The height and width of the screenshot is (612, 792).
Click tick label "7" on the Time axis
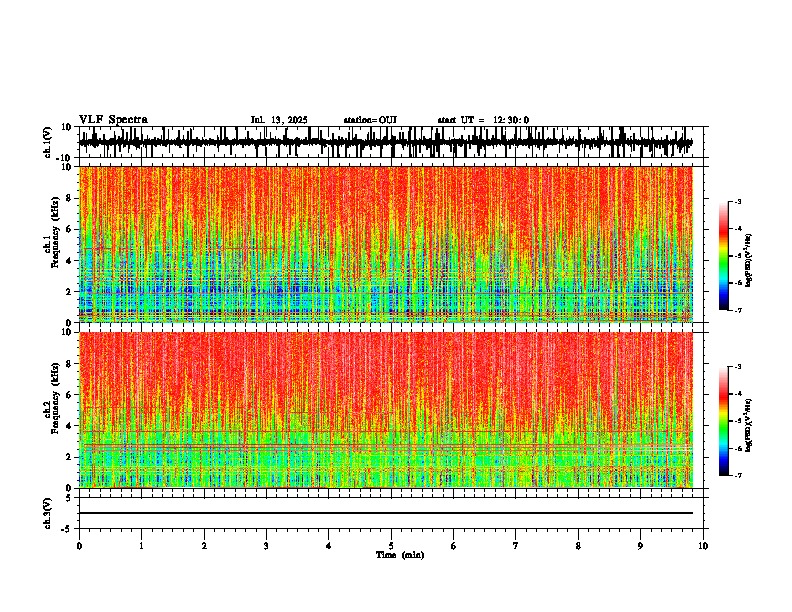coord(516,546)
